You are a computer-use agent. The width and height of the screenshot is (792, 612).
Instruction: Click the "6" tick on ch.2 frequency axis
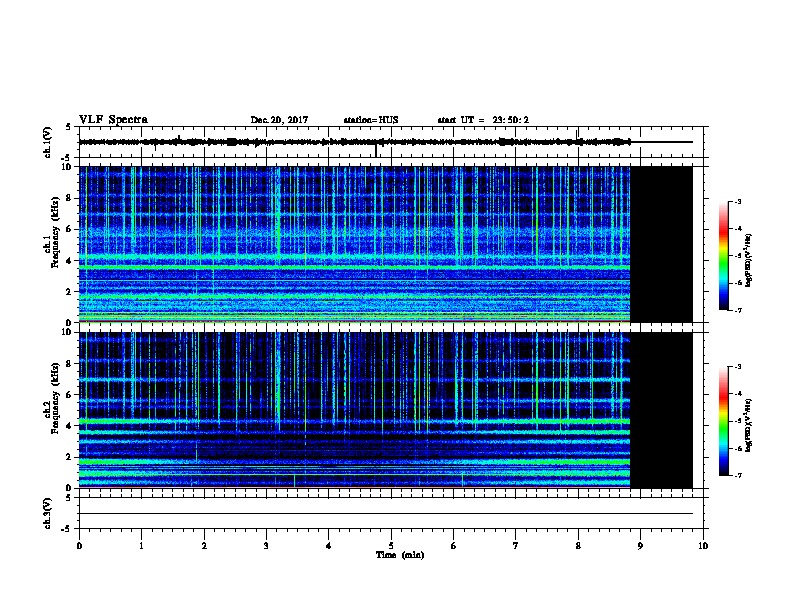(x=69, y=395)
